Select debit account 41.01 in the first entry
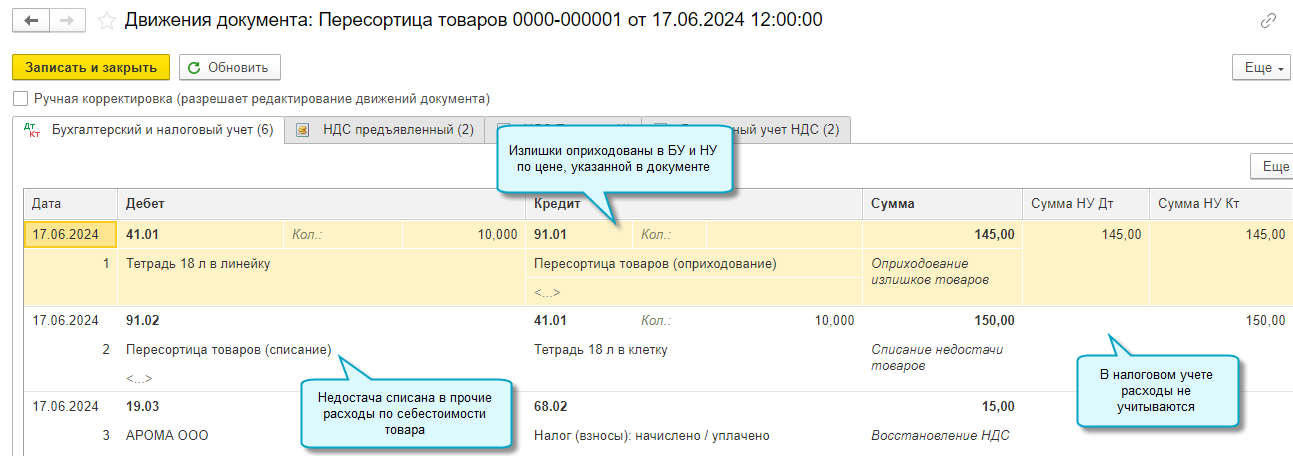The image size is (1293, 456). (x=142, y=235)
